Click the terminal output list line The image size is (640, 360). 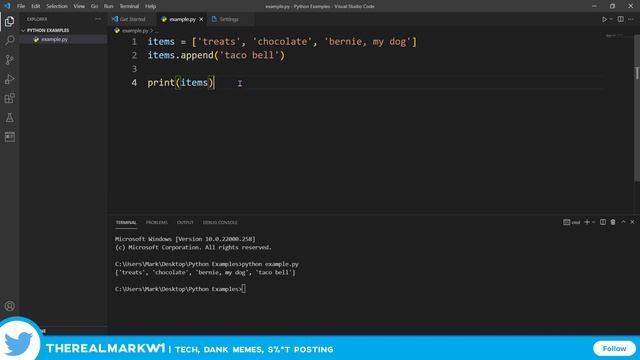pyautogui.click(x=205, y=272)
